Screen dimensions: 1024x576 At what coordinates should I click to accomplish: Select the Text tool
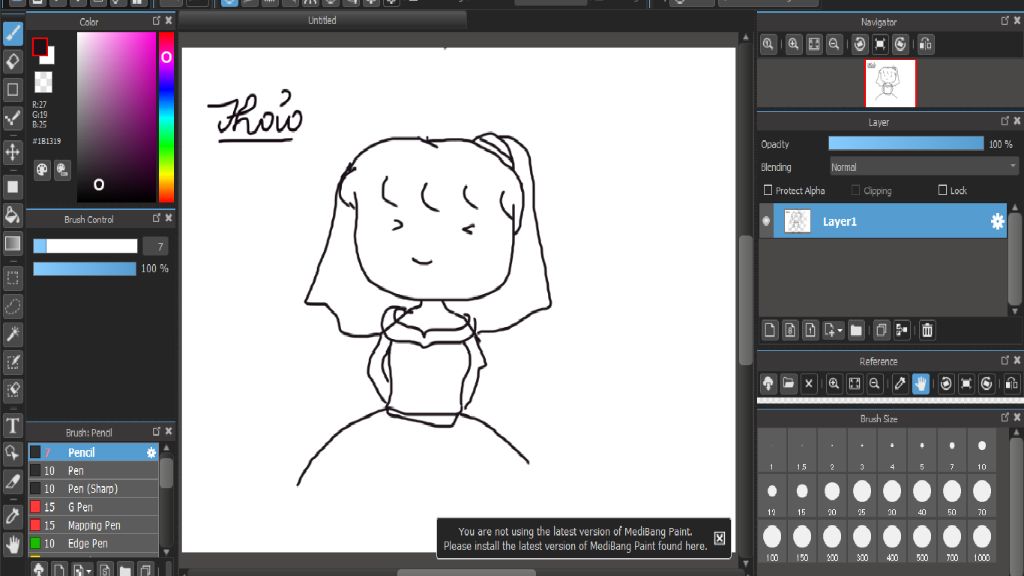(12, 426)
